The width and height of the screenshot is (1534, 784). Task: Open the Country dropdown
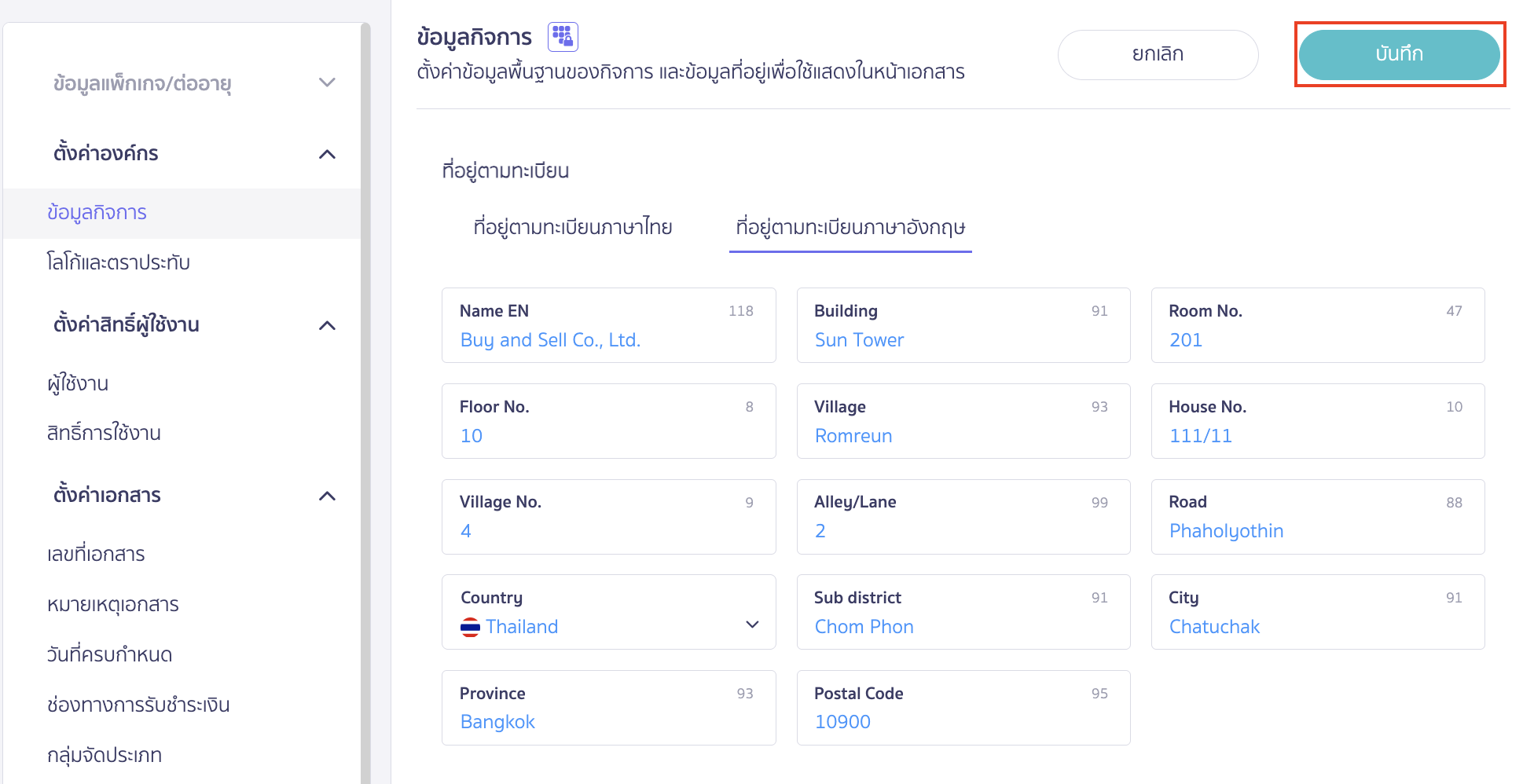pyautogui.click(x=752, y=625)
